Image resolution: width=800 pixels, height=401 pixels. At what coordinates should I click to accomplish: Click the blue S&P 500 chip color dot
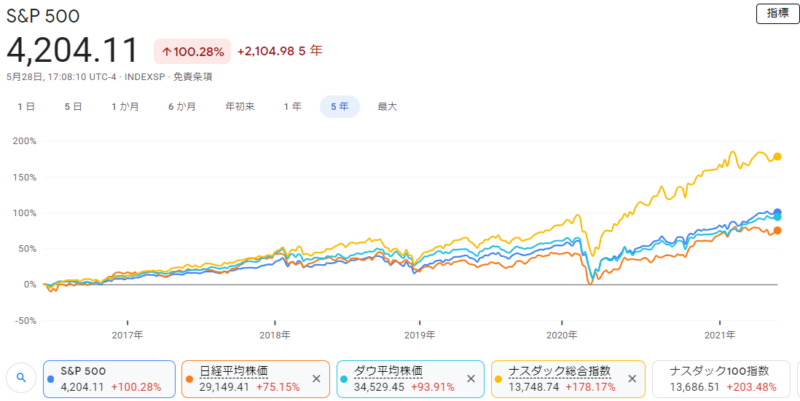pos(51,379)
